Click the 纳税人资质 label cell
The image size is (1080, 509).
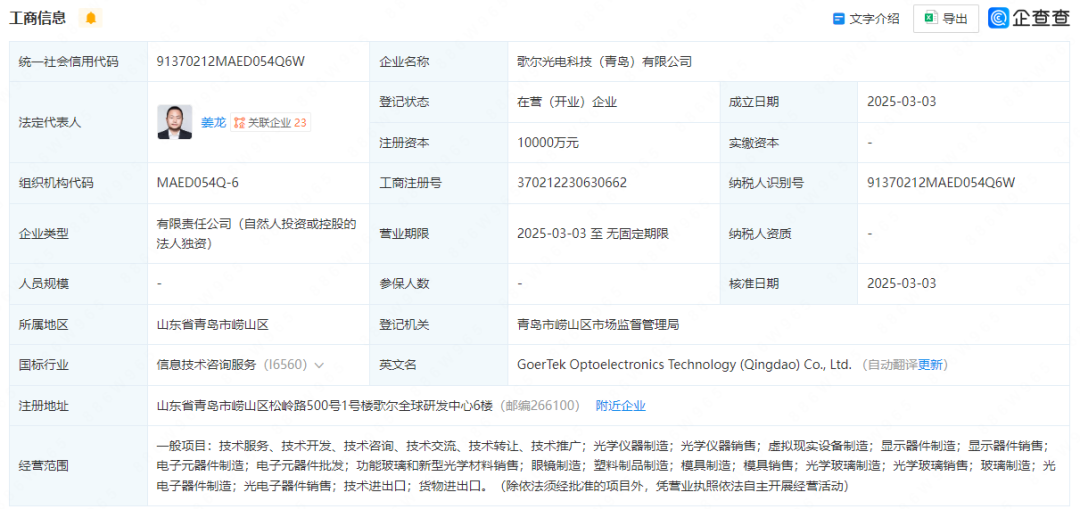pyautogui.click(x=789, y=233)
